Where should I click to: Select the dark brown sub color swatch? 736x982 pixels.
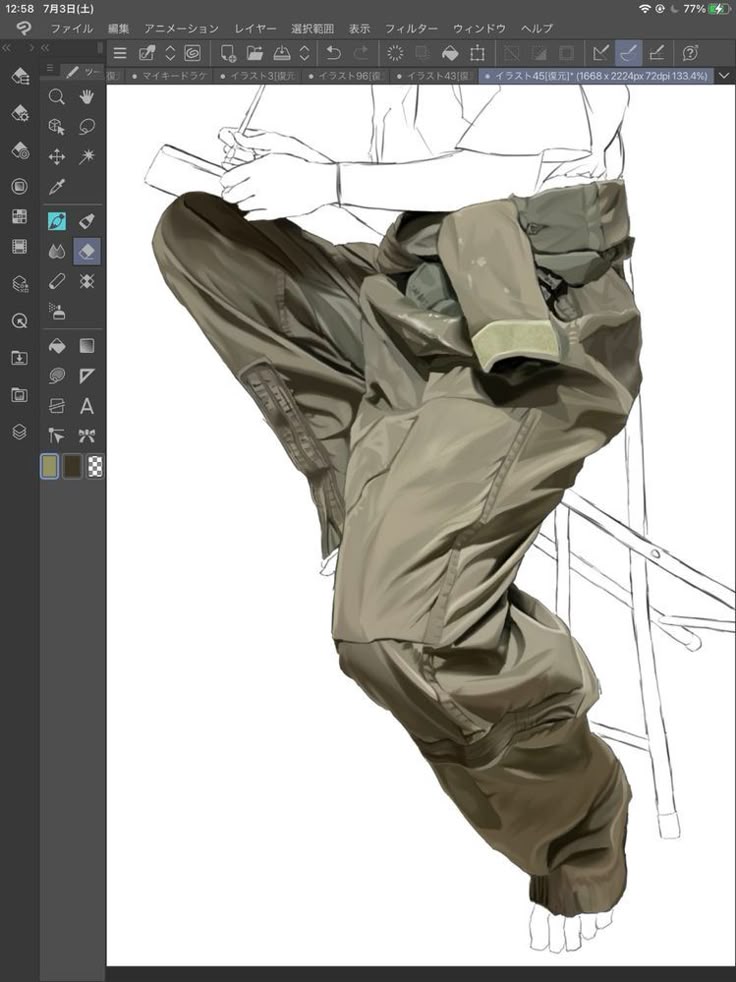pos(72,466)
